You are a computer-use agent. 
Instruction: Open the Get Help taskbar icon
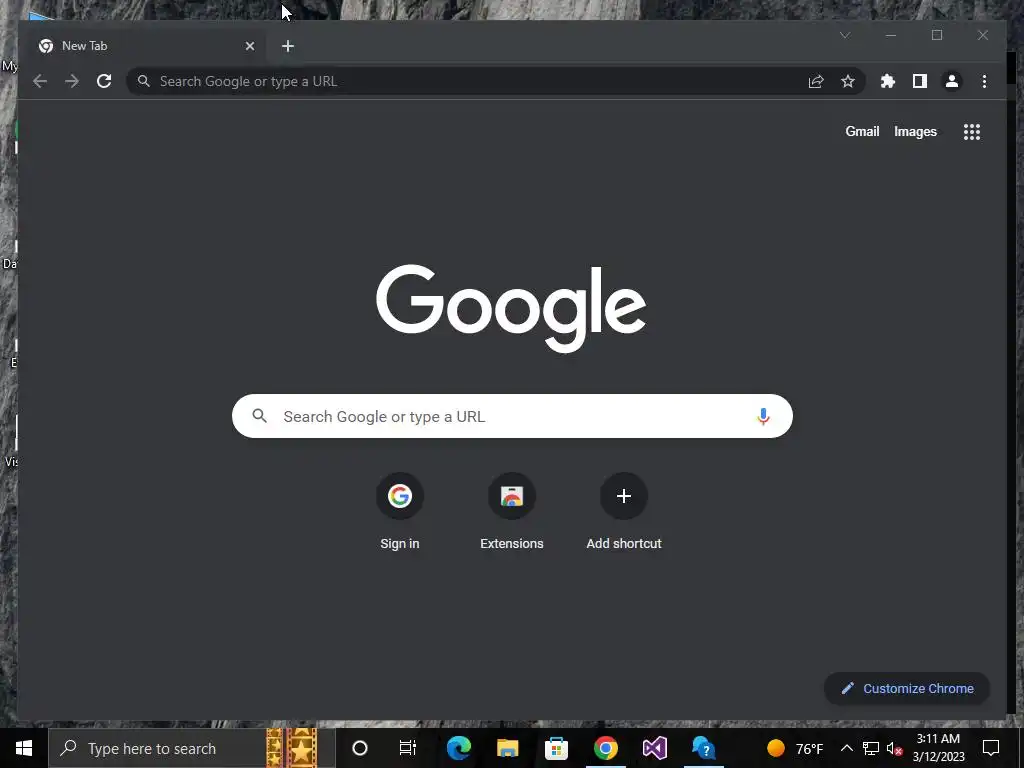703,748
